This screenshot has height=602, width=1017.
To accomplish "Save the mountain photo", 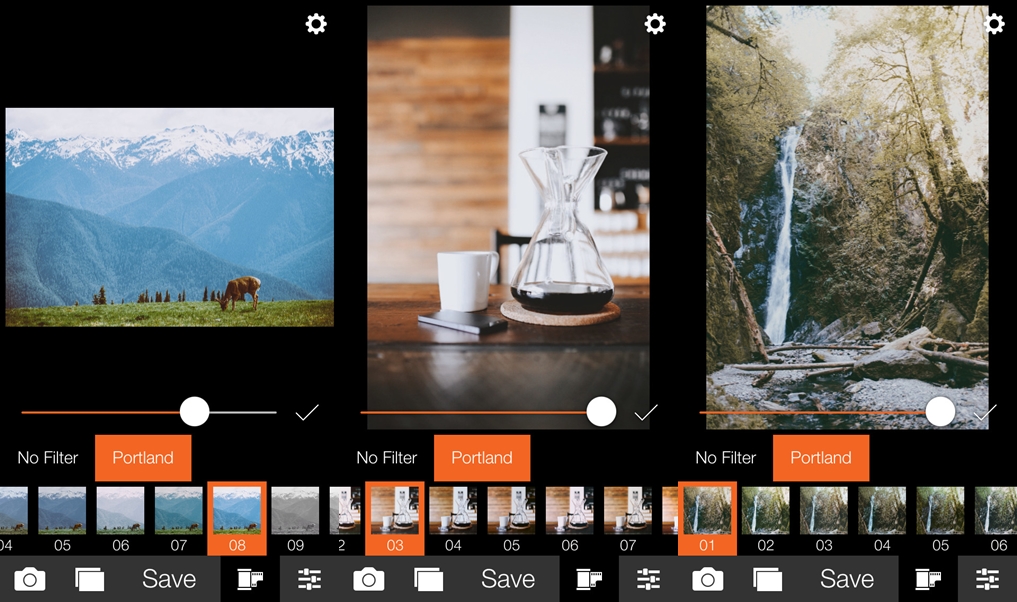I will point(169,579).
